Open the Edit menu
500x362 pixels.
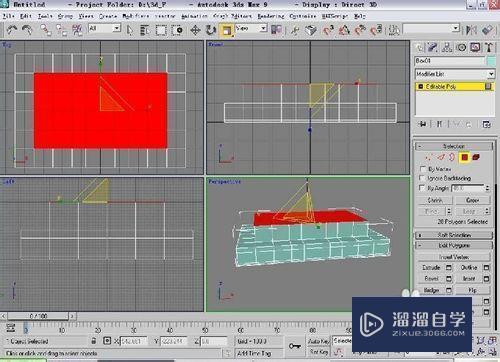pos(26,16)
